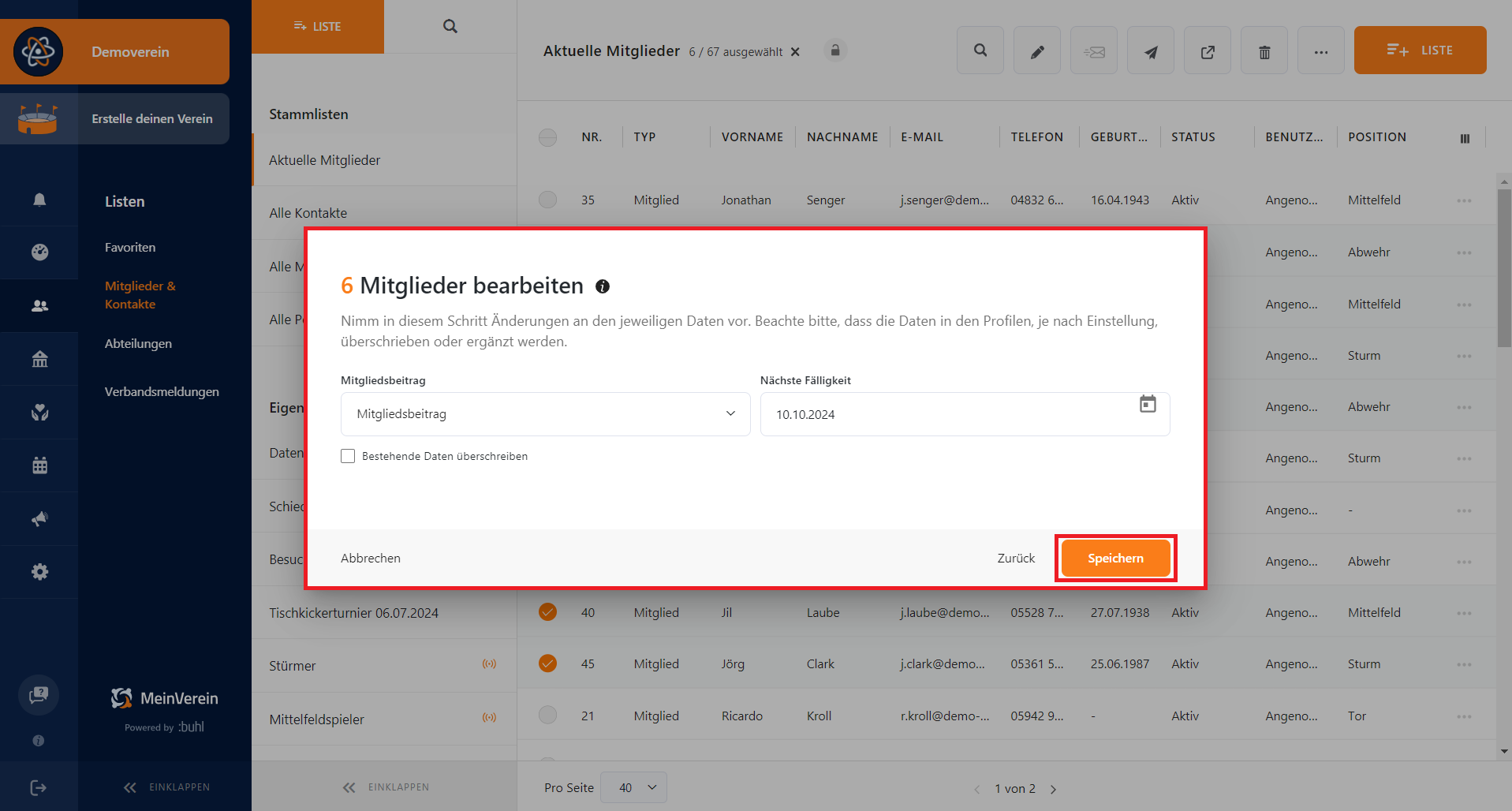Uncheck the row checkbox for Jil Laube

547,612
